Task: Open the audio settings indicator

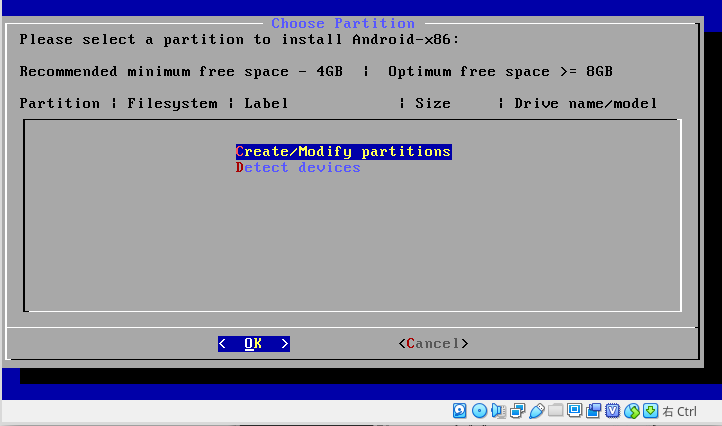Action: [x=498, y=410]
